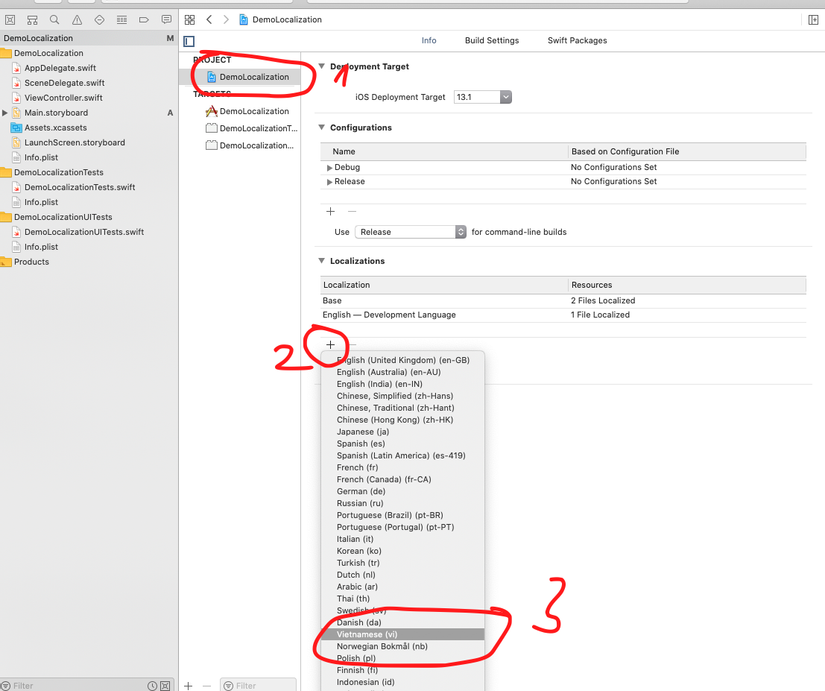
Task: Toggle source-control status filter icon
Action: click(165, 686)
